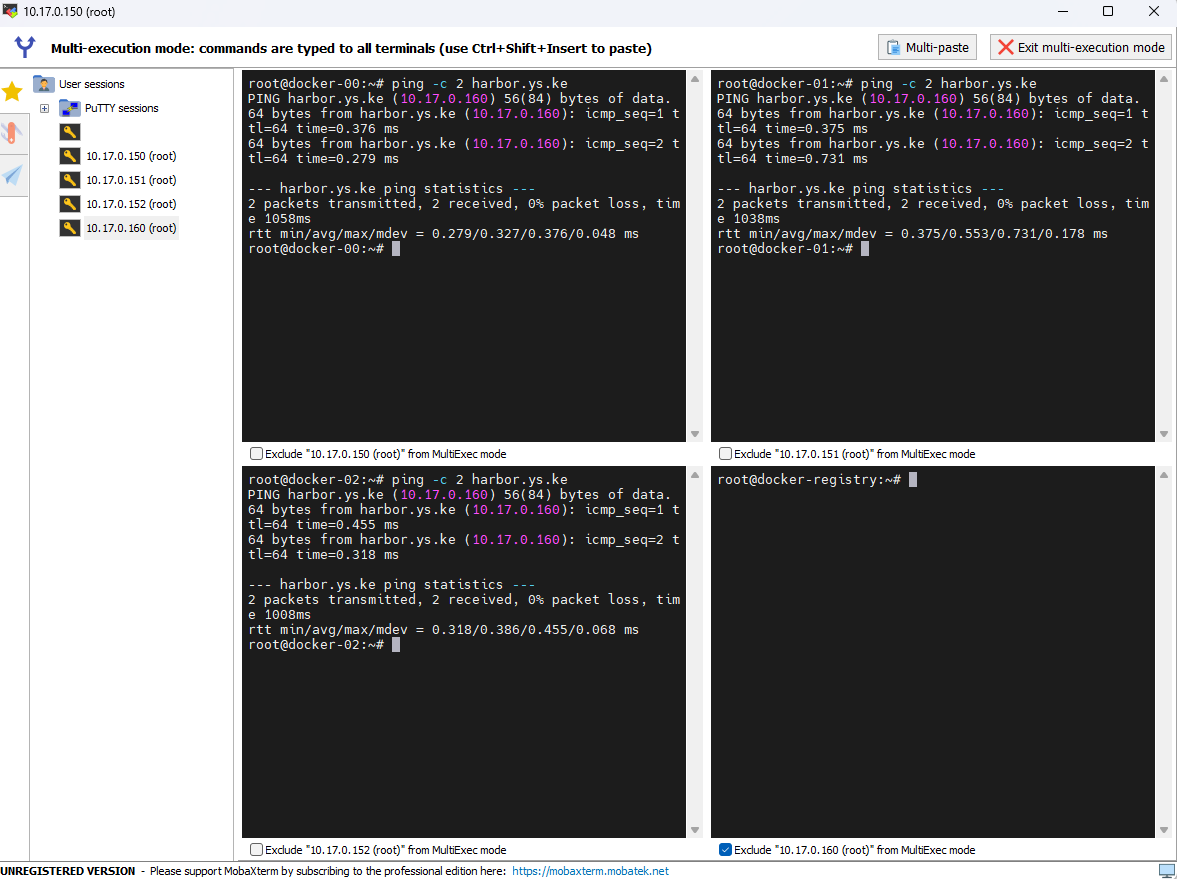Uncheck Exclude 10.17.0.160 (root) from MultiExec

(725, 850)
